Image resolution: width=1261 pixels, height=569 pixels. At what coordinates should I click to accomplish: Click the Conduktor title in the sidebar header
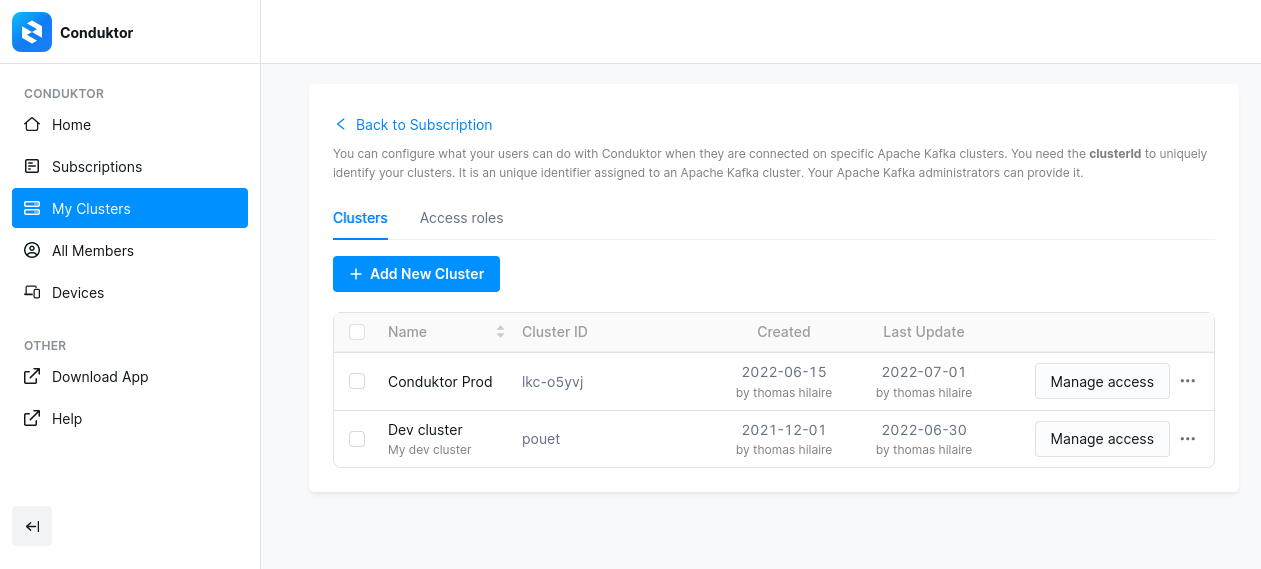click(96, 33)
